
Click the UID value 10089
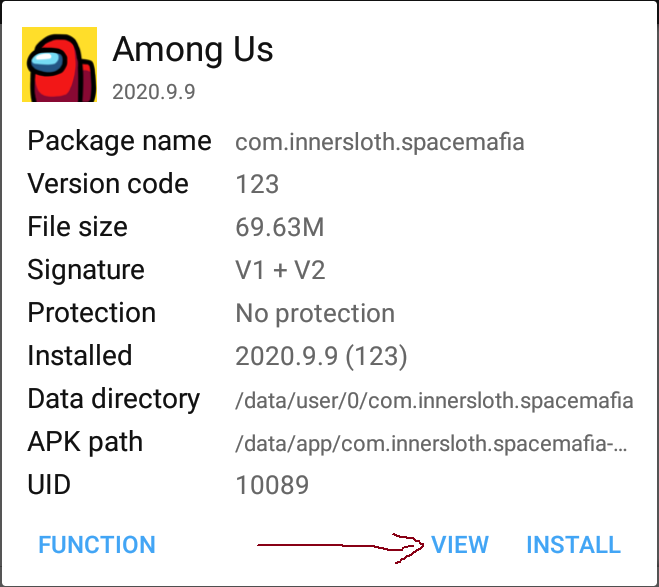coord(272,485)
